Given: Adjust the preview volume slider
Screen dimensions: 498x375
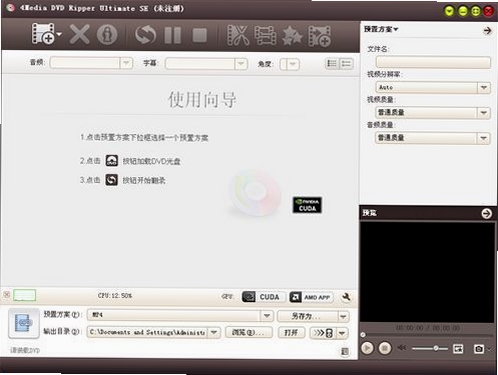Looking at the screenshot, I should point(430,348).
